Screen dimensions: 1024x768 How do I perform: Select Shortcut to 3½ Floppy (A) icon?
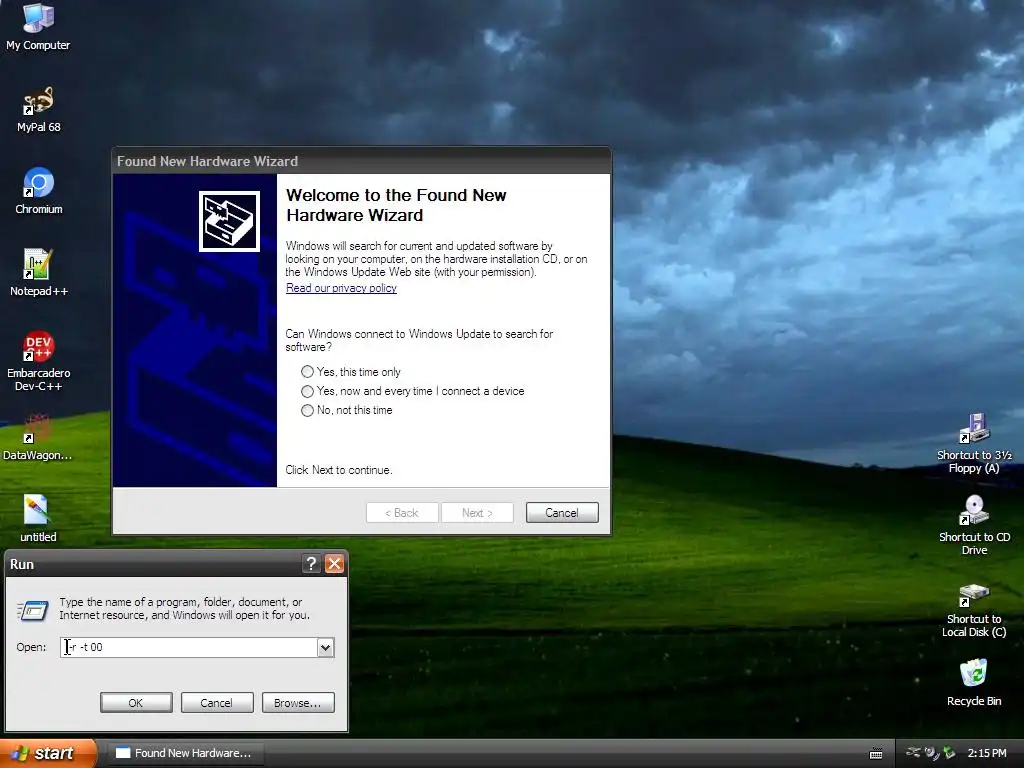coord(974,443)
